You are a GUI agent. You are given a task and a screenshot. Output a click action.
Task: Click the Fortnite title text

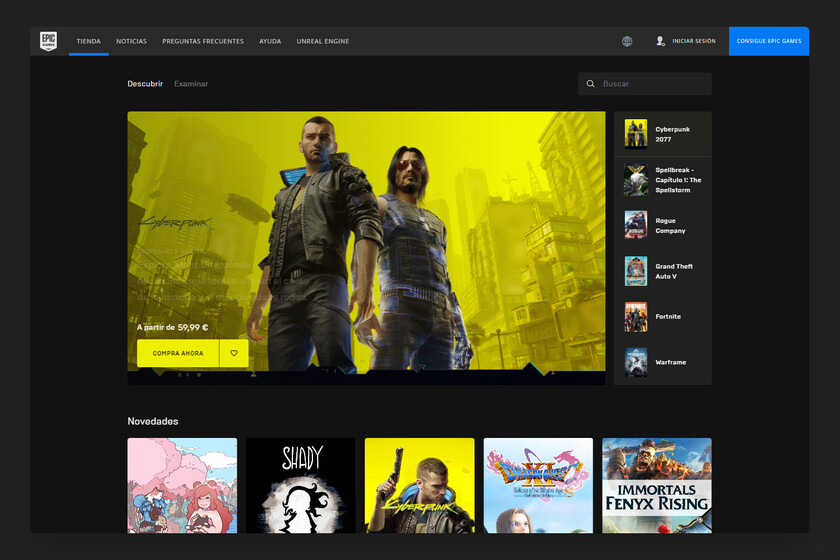tap(668, 317)
